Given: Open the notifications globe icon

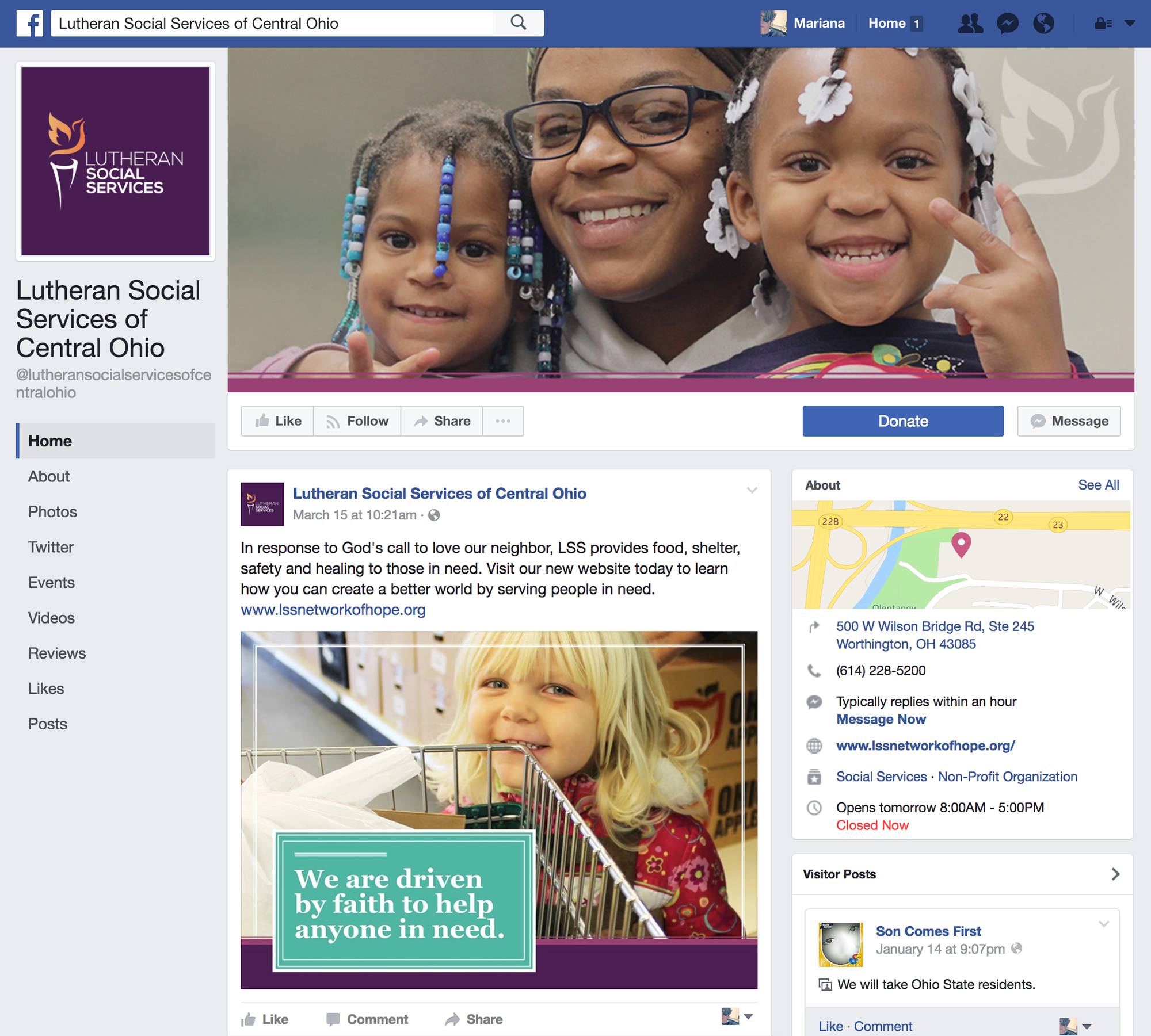Looking at the screenshot, I should (x=1043, y=24).
